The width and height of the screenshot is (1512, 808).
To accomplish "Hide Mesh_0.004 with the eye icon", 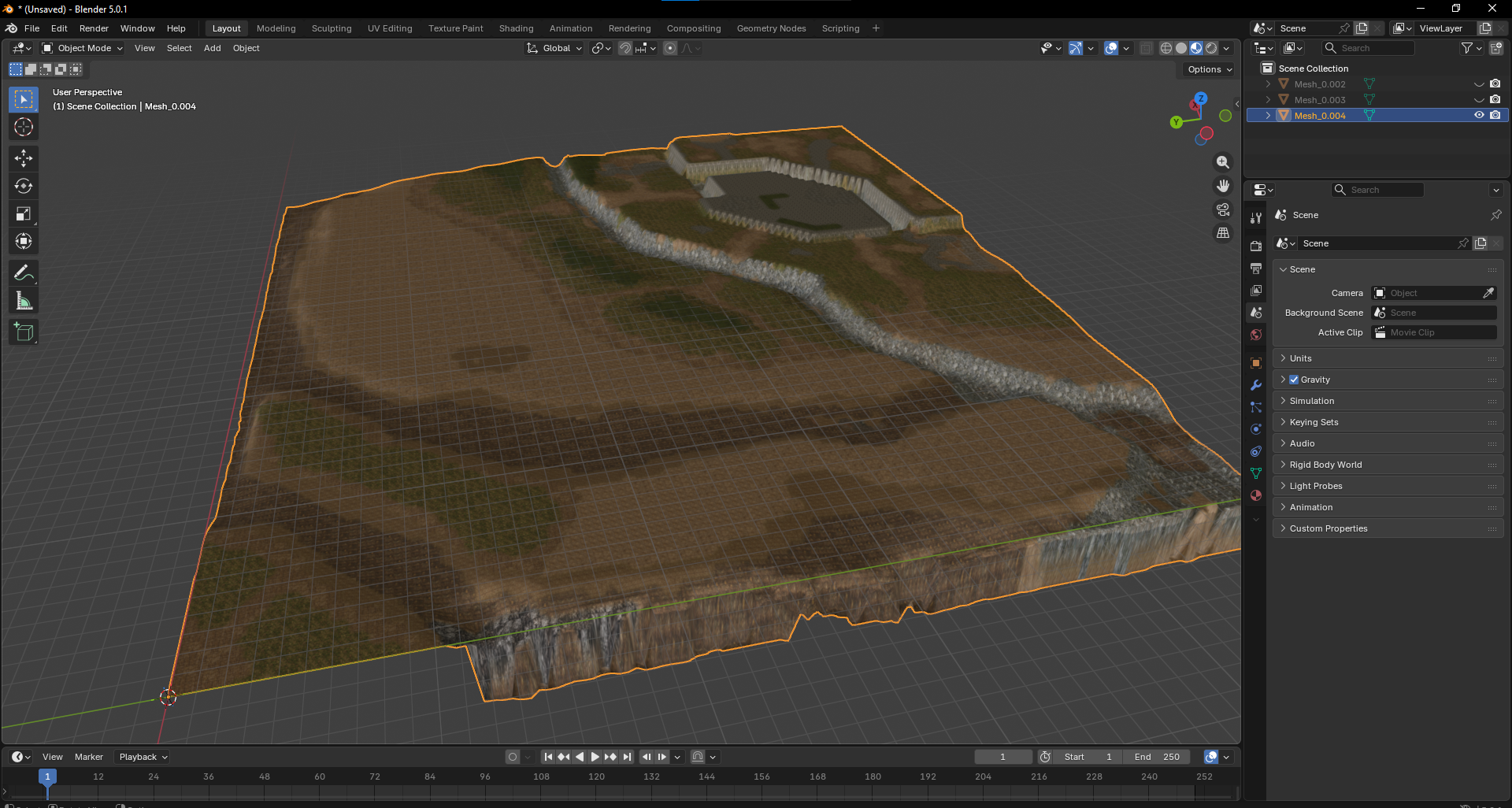I will pos(1479,115).
